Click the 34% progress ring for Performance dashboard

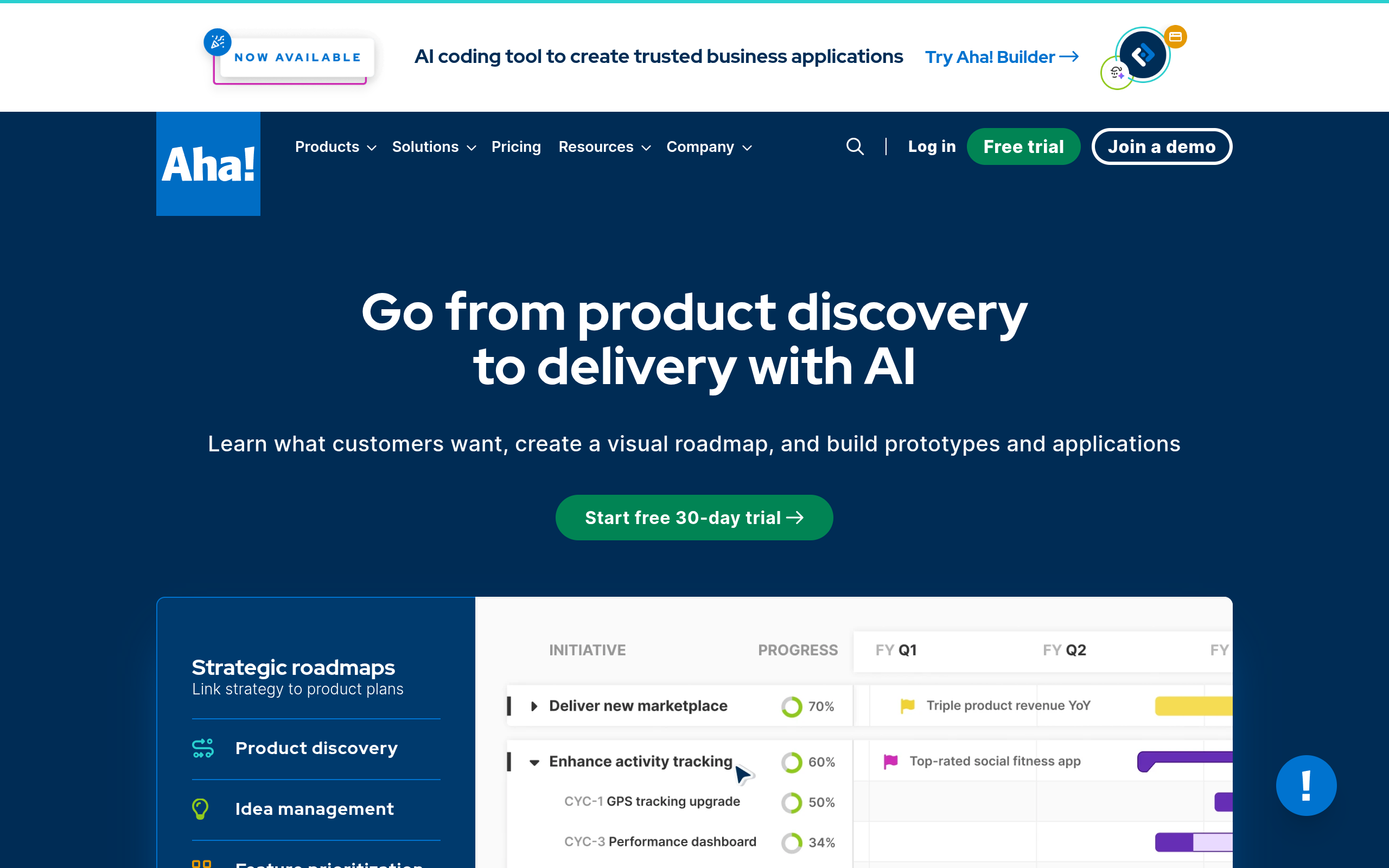coord(792,842)
